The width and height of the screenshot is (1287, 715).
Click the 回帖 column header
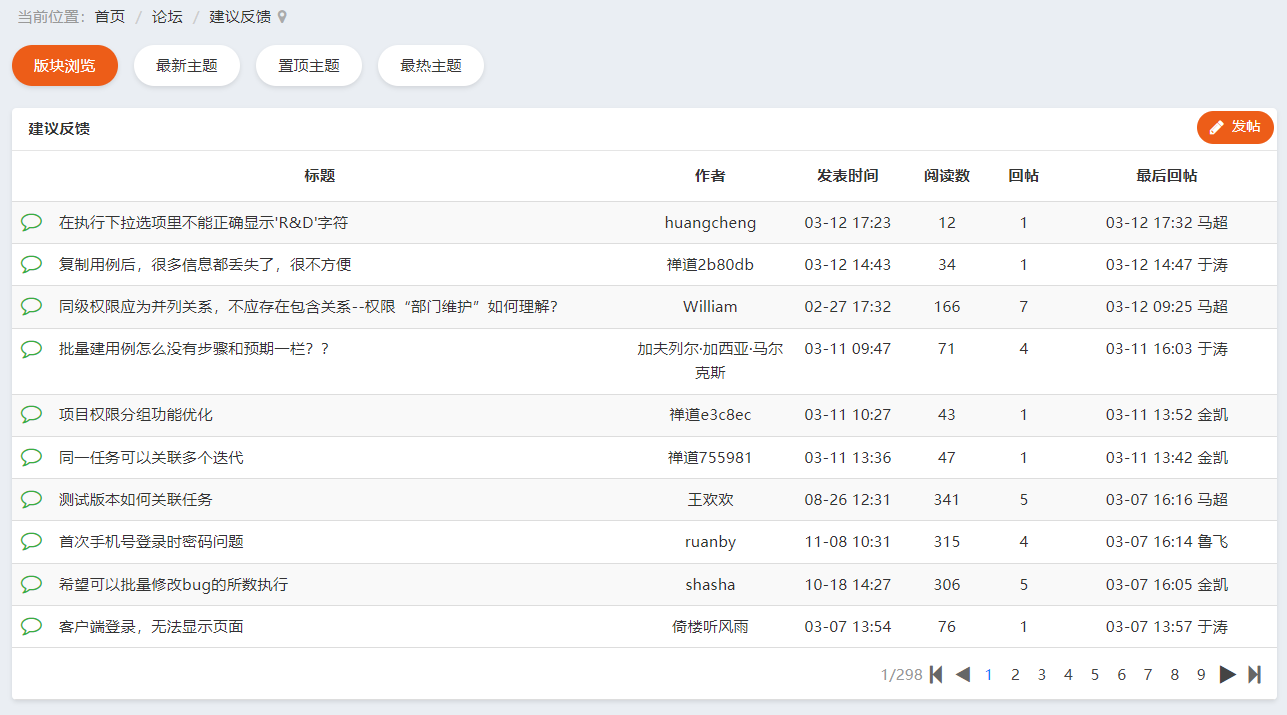[1024, 175]
